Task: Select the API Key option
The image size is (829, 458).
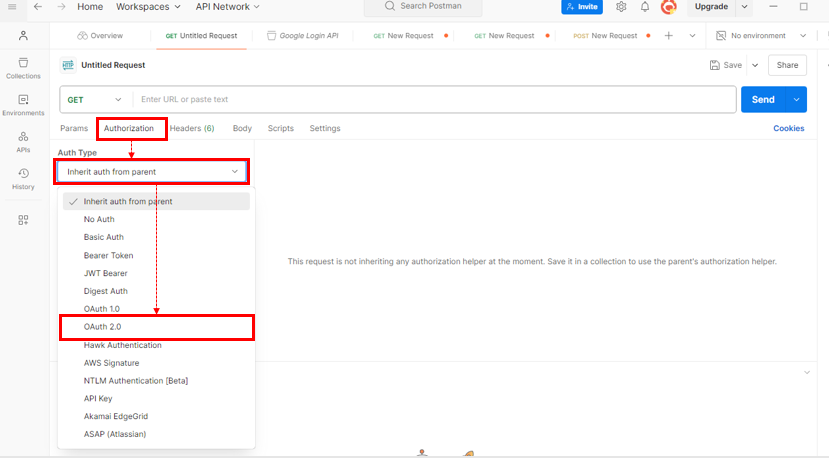Action: pyautogui.click(x=156, y=399)
